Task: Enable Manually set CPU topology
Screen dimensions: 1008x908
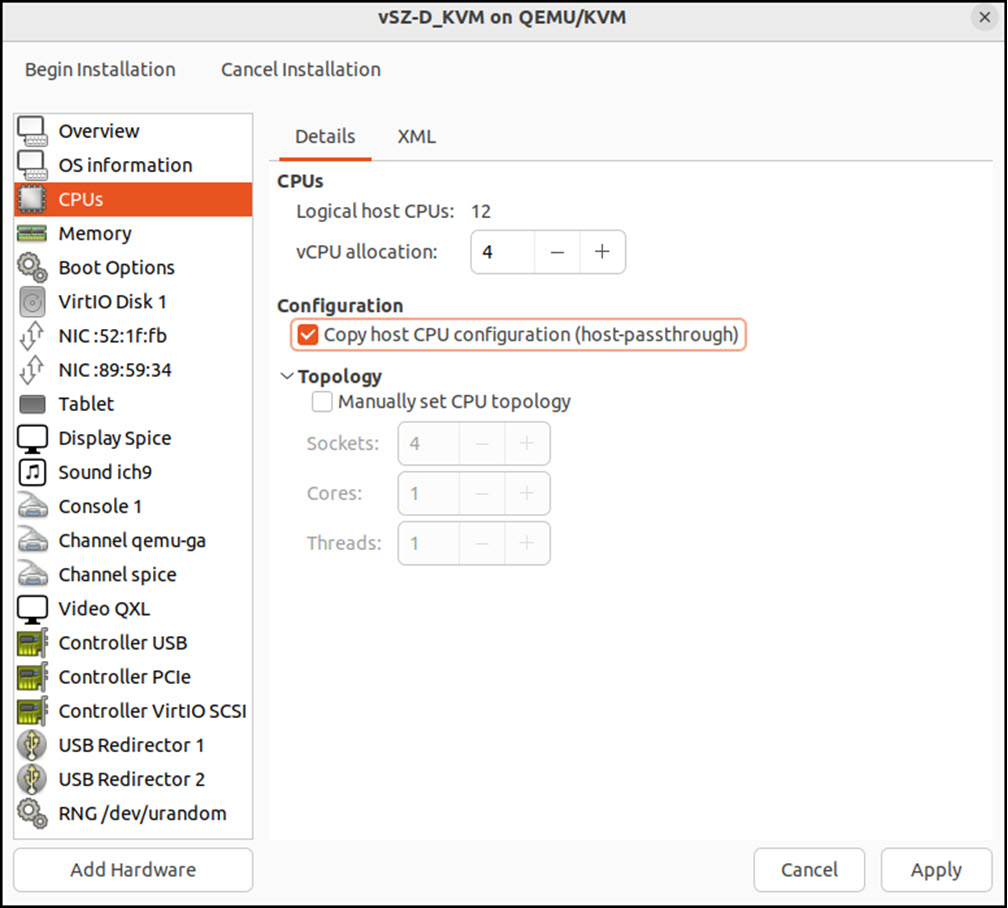Action: (x=322, y=402)
